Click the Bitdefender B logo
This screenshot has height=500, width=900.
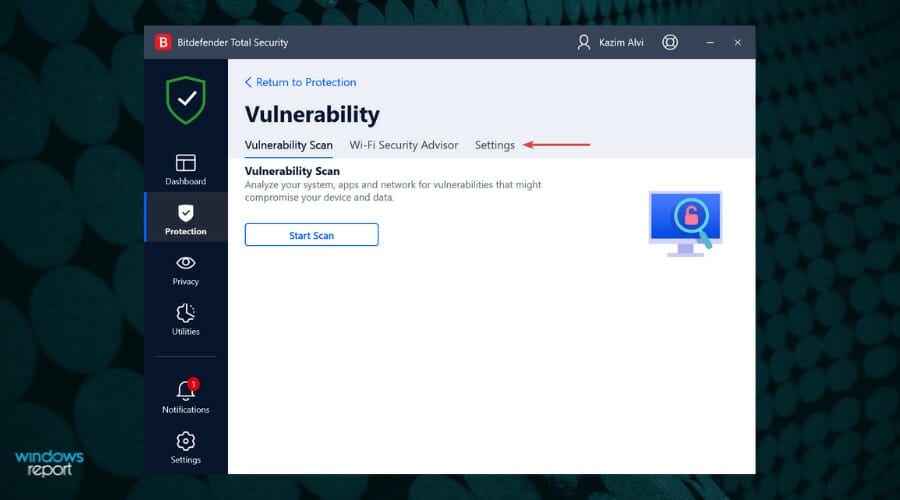163,42
